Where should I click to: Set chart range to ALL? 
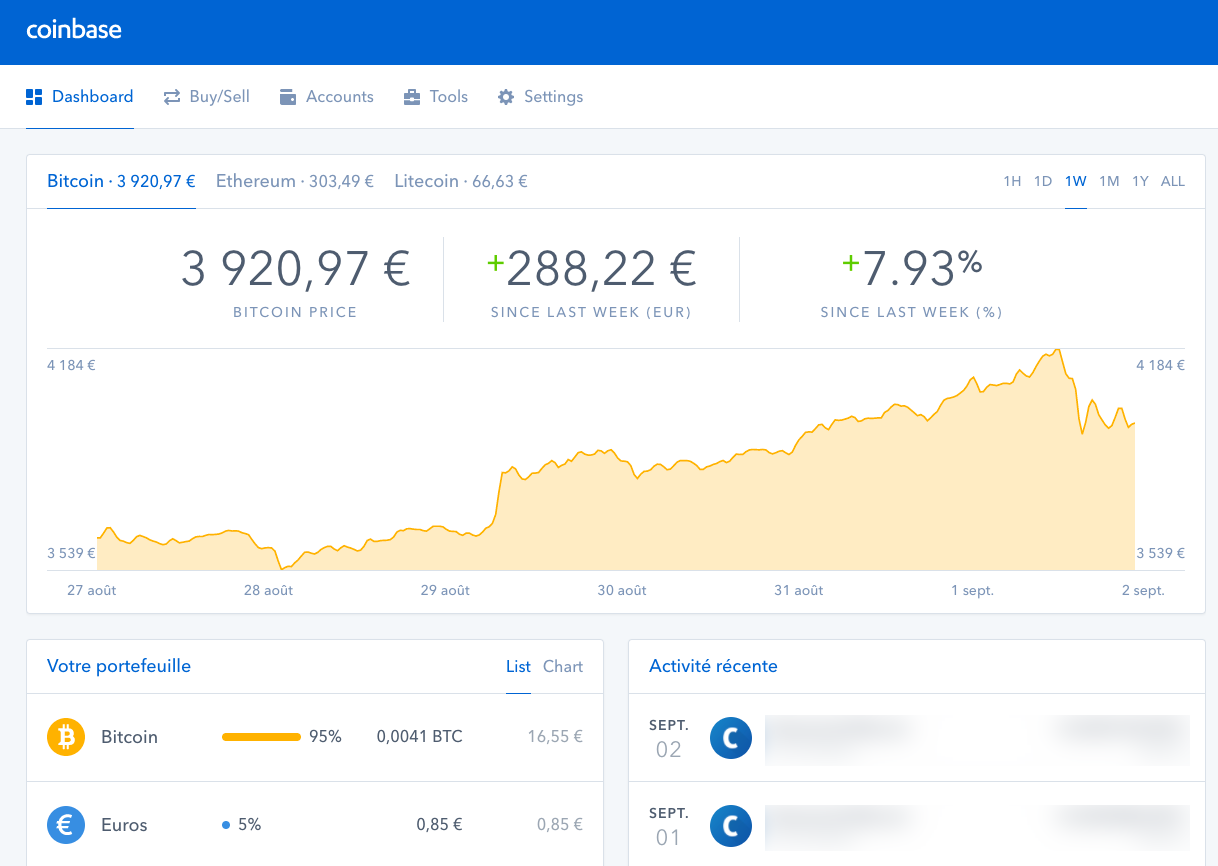(x=1173, y=181)
